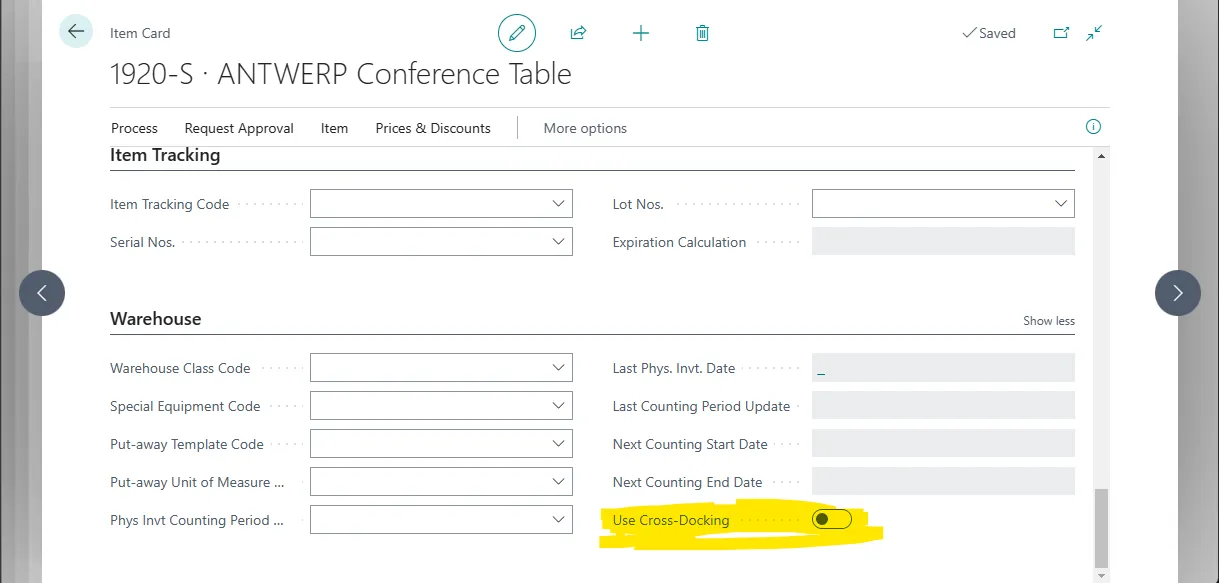Image resolution: width=1219 pixels, height=583 pixels.
Task: Click Next Counting End Date field
Action: 943,482
